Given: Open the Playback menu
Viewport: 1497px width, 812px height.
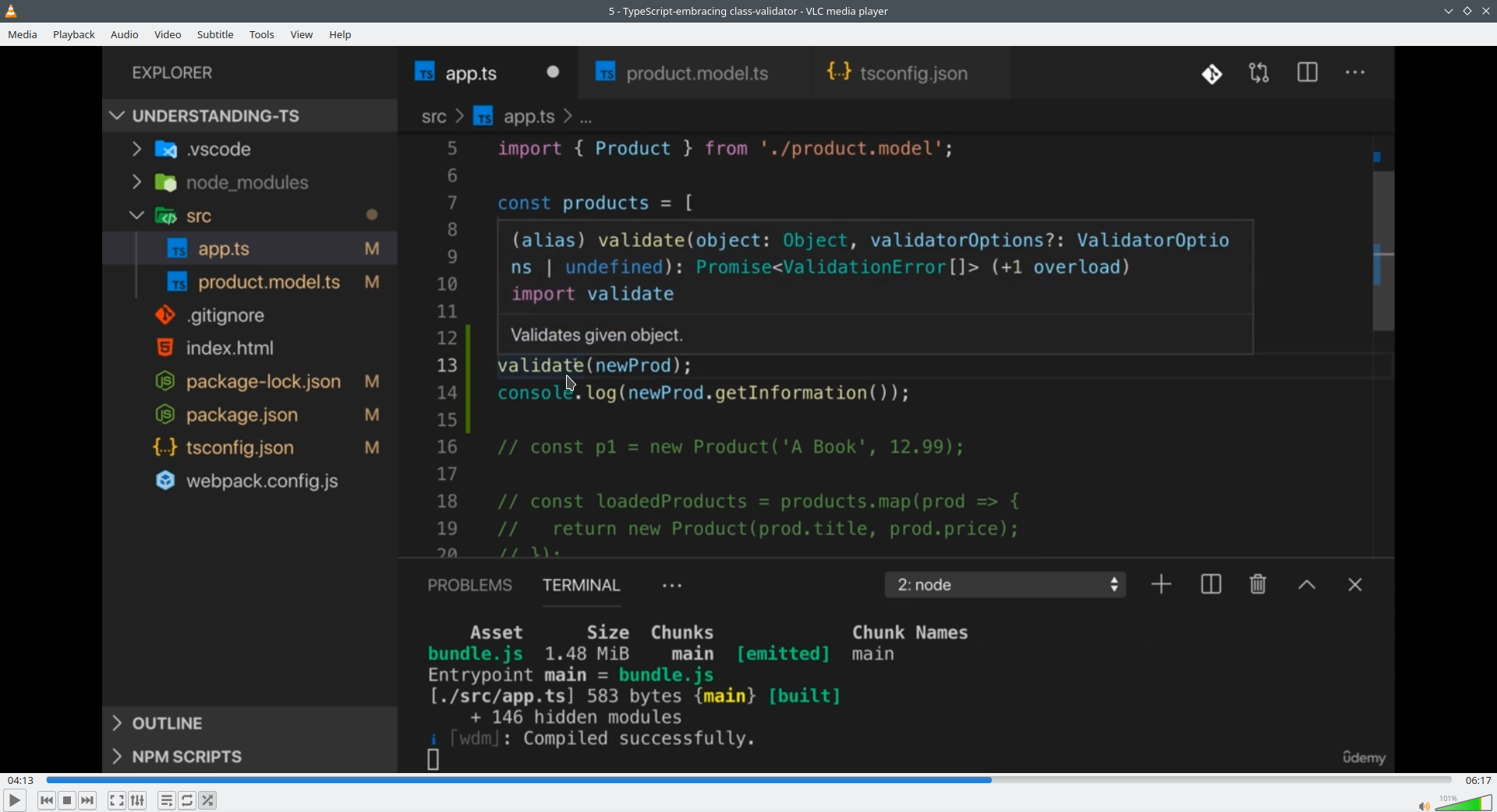Looking at the screenshot, I should point(74,35).
